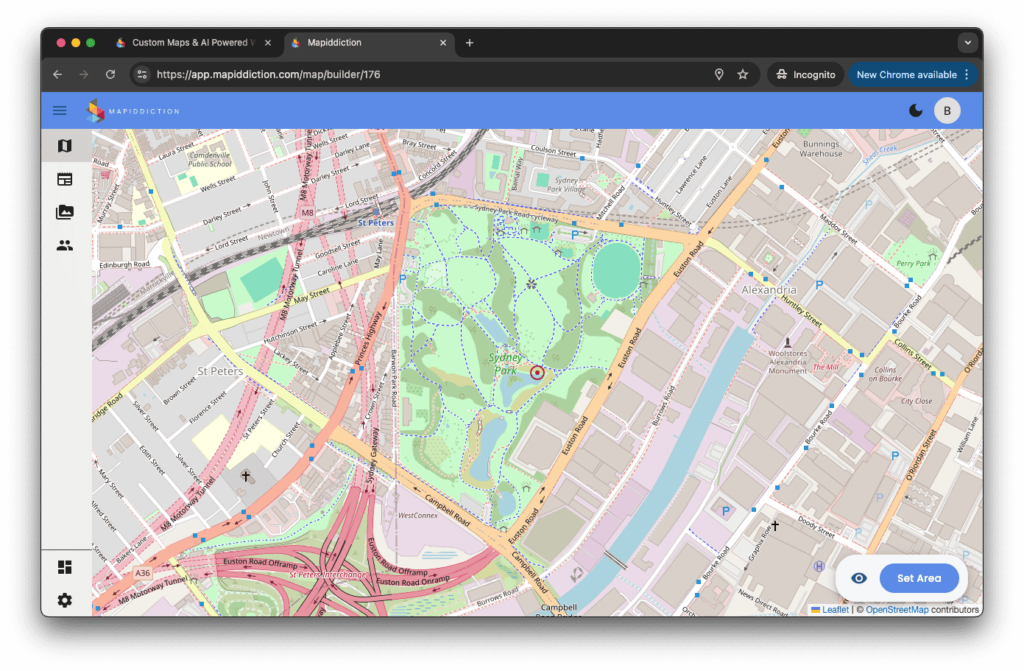Toggle visibility with the eye icon
The width and height of the screenshot is (1024, 671).
(858, 578)
